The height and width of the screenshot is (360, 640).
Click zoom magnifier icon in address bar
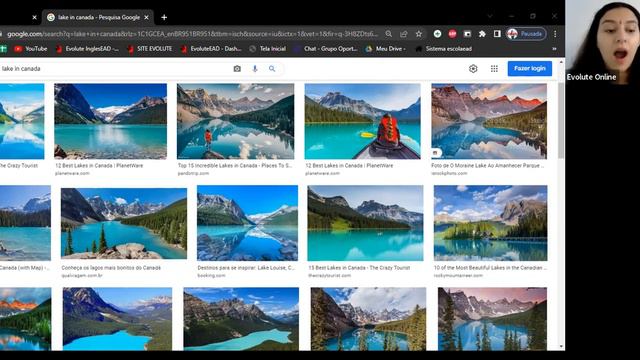click(x=389, y=34)
